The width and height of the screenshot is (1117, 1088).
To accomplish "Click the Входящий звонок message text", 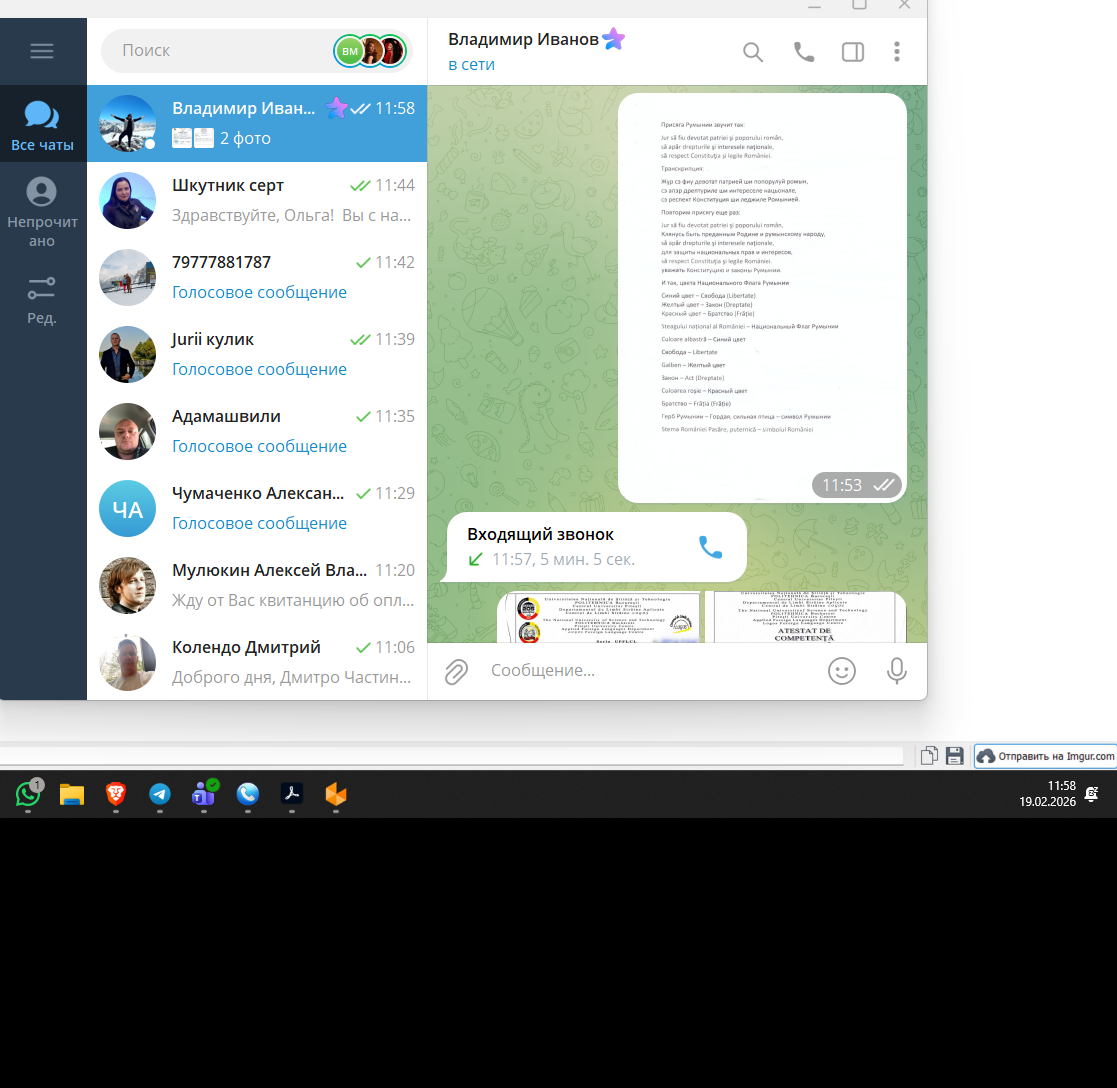I will pos(540,534).
